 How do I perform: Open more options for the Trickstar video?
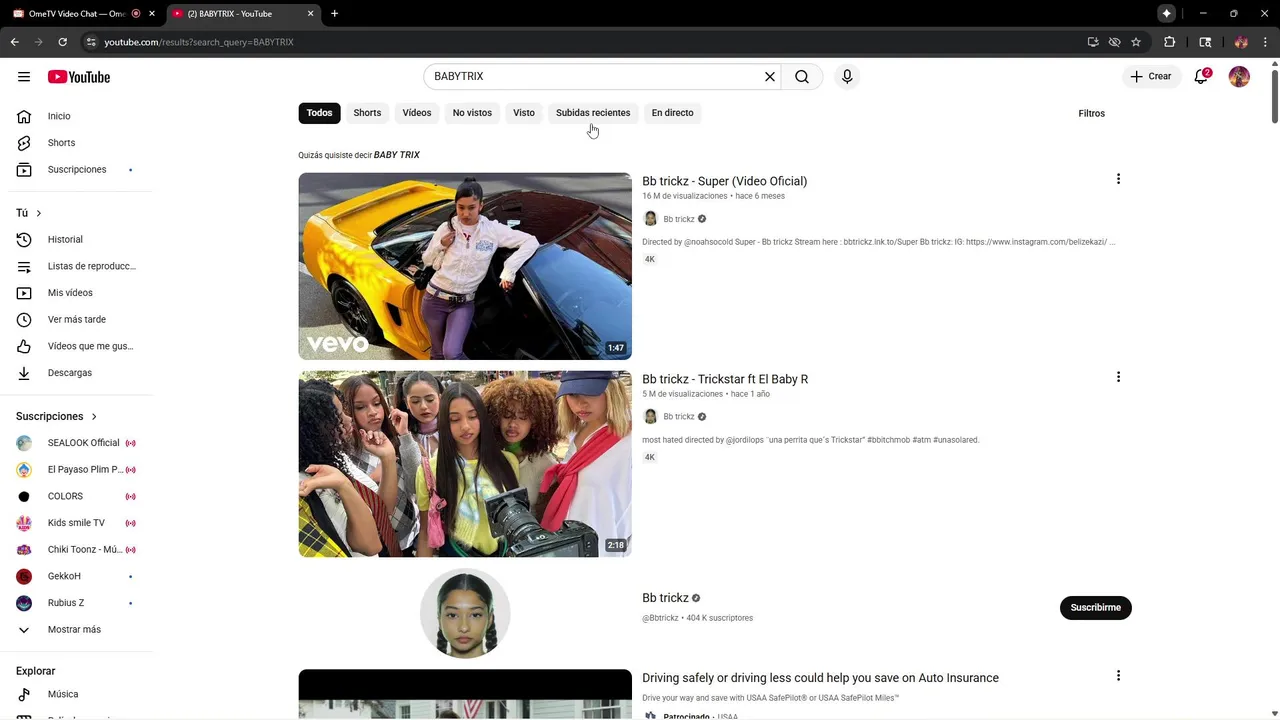pos(1118,377)
